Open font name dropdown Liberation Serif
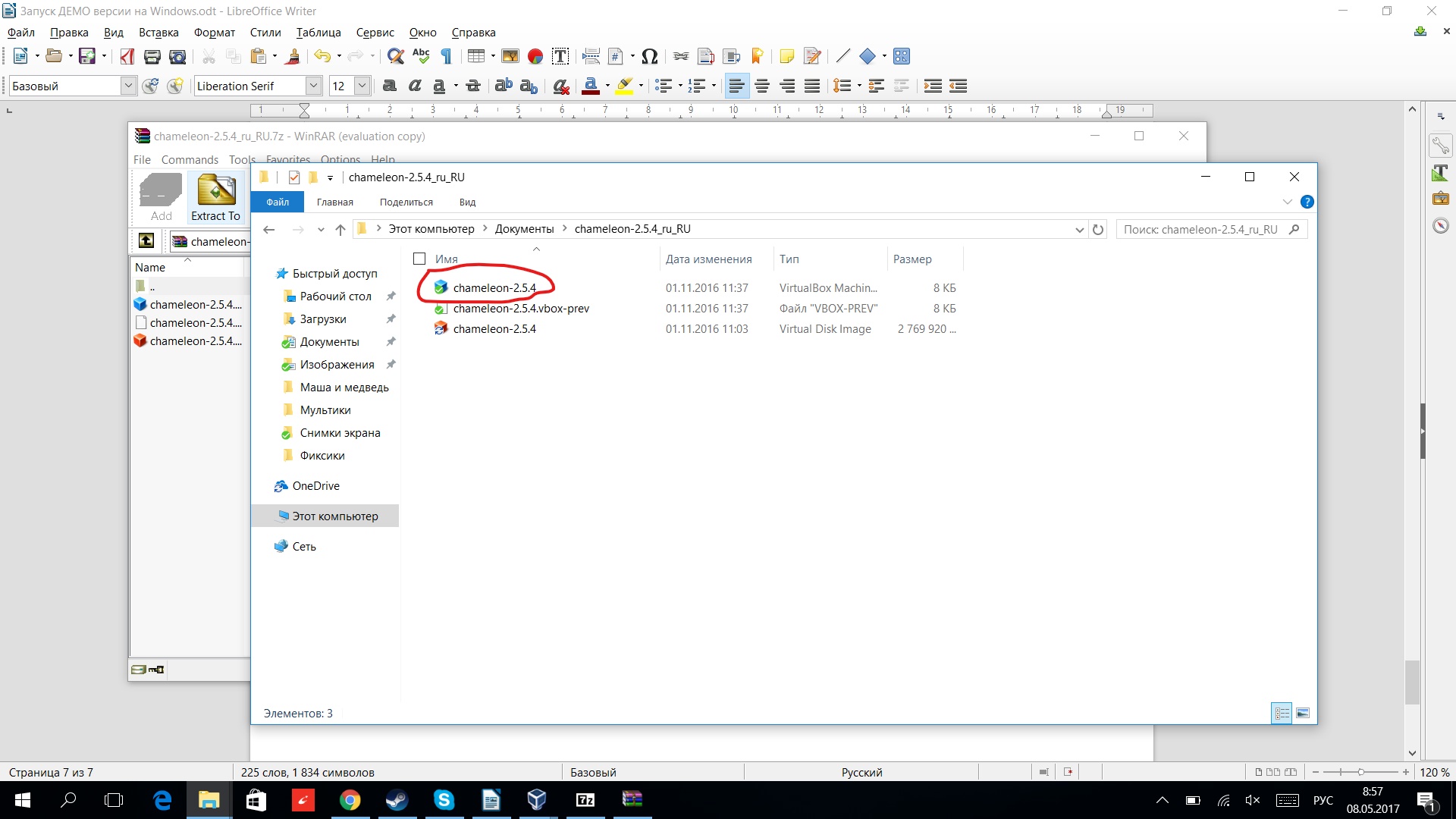This screenshot has width=1456, height=819. (x=313, y=86)
